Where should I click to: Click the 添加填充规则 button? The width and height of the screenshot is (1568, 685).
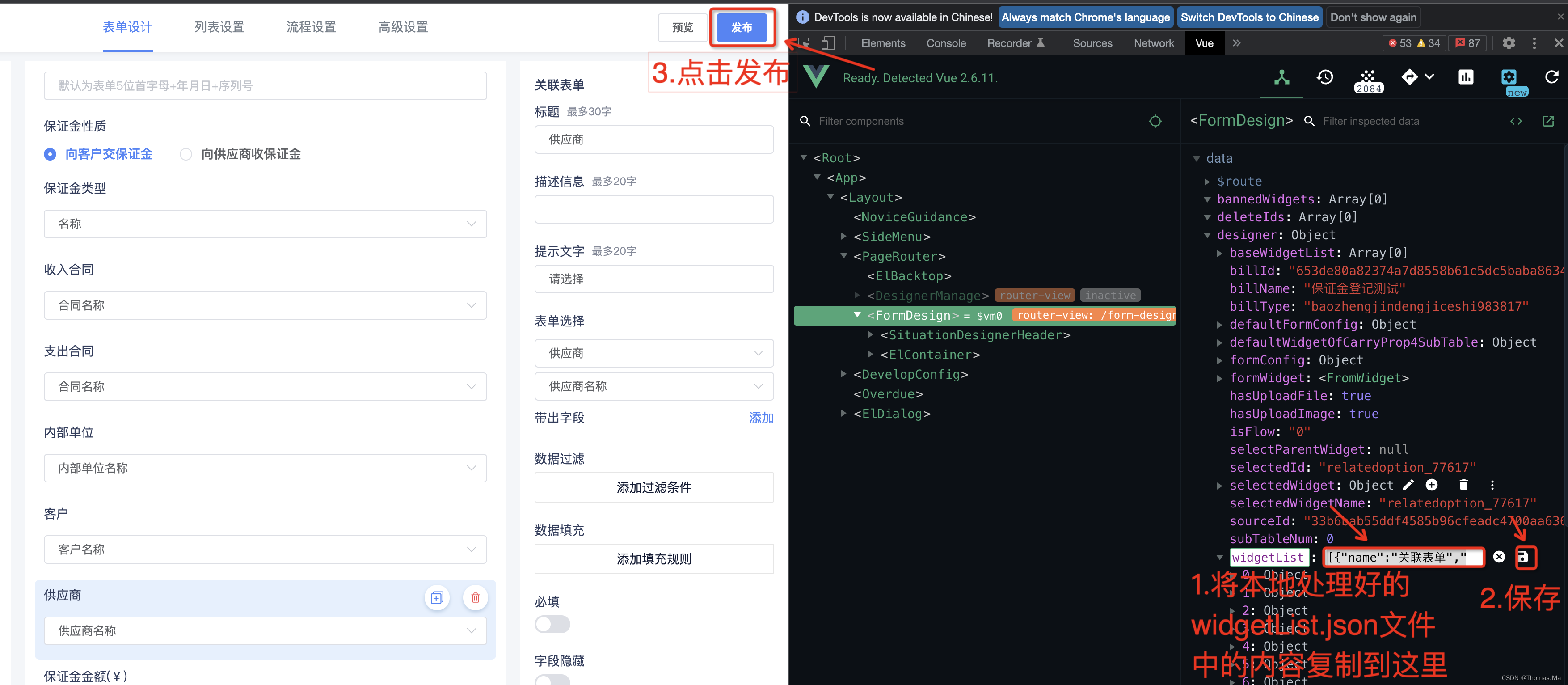point(654,559)
